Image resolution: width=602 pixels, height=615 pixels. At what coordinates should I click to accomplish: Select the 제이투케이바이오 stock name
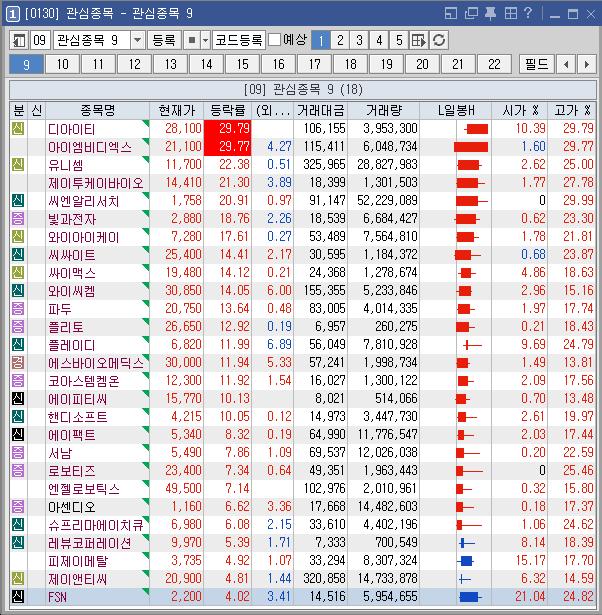[x=95, y=183]
